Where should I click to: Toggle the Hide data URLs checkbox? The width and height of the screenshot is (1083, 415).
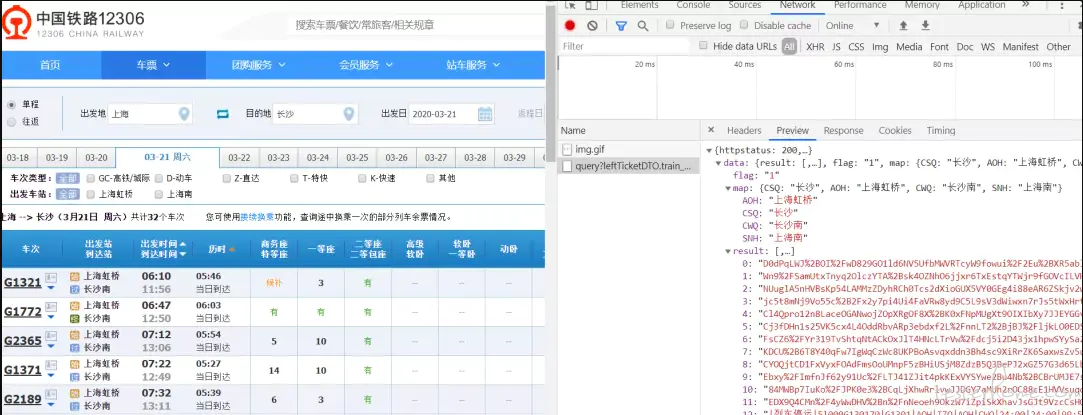703,46
